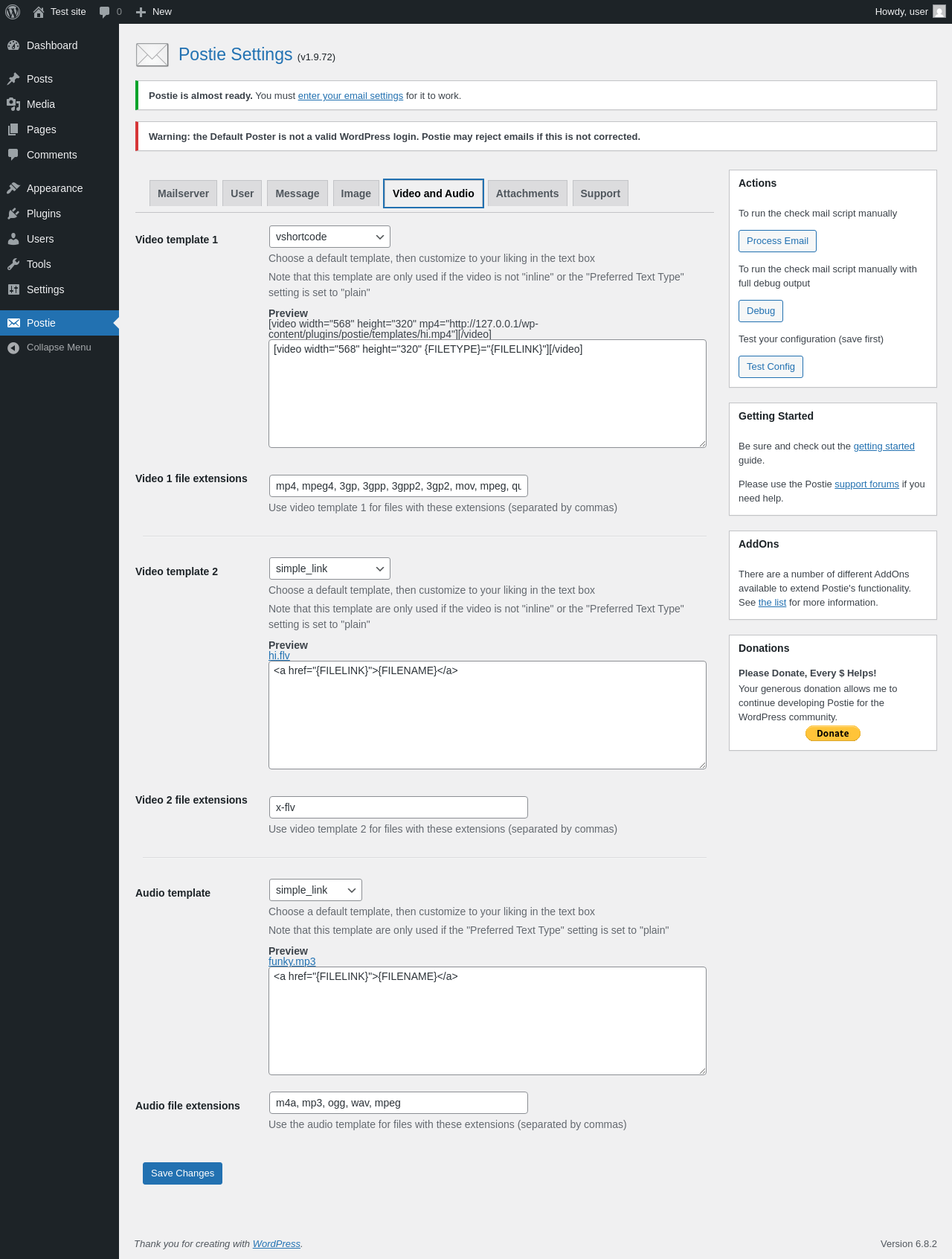Screen dimensions: 952x1259
Task: Click the Tools wrench icon
Action: coord(13,264)
